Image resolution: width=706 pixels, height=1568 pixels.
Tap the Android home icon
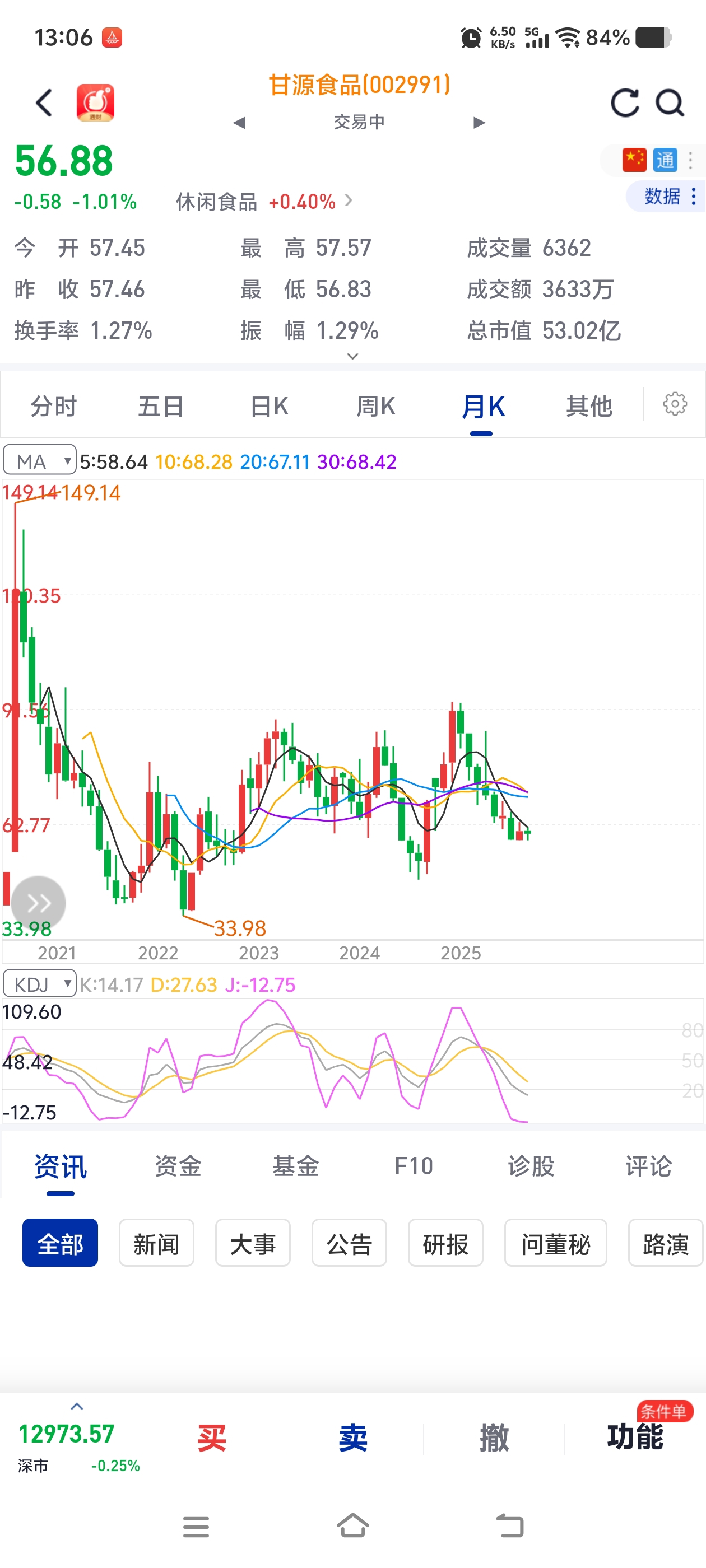[x=354, y=1525]
